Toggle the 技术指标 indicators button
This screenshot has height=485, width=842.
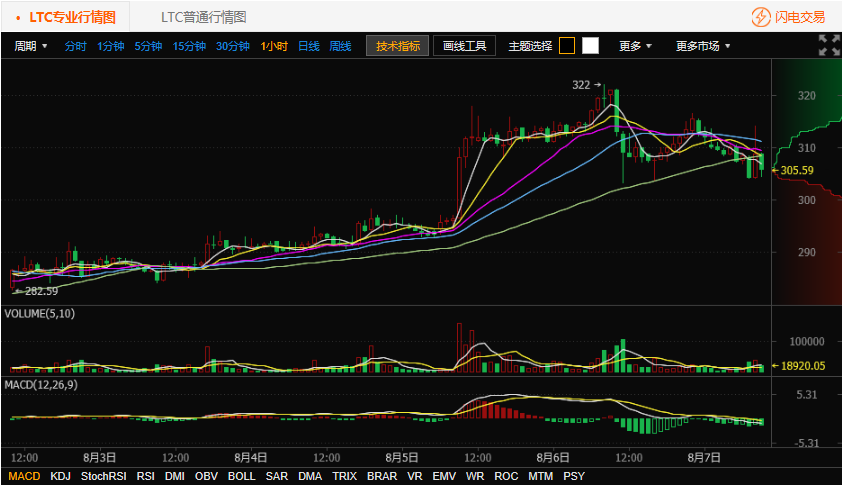tap(398, 46)
